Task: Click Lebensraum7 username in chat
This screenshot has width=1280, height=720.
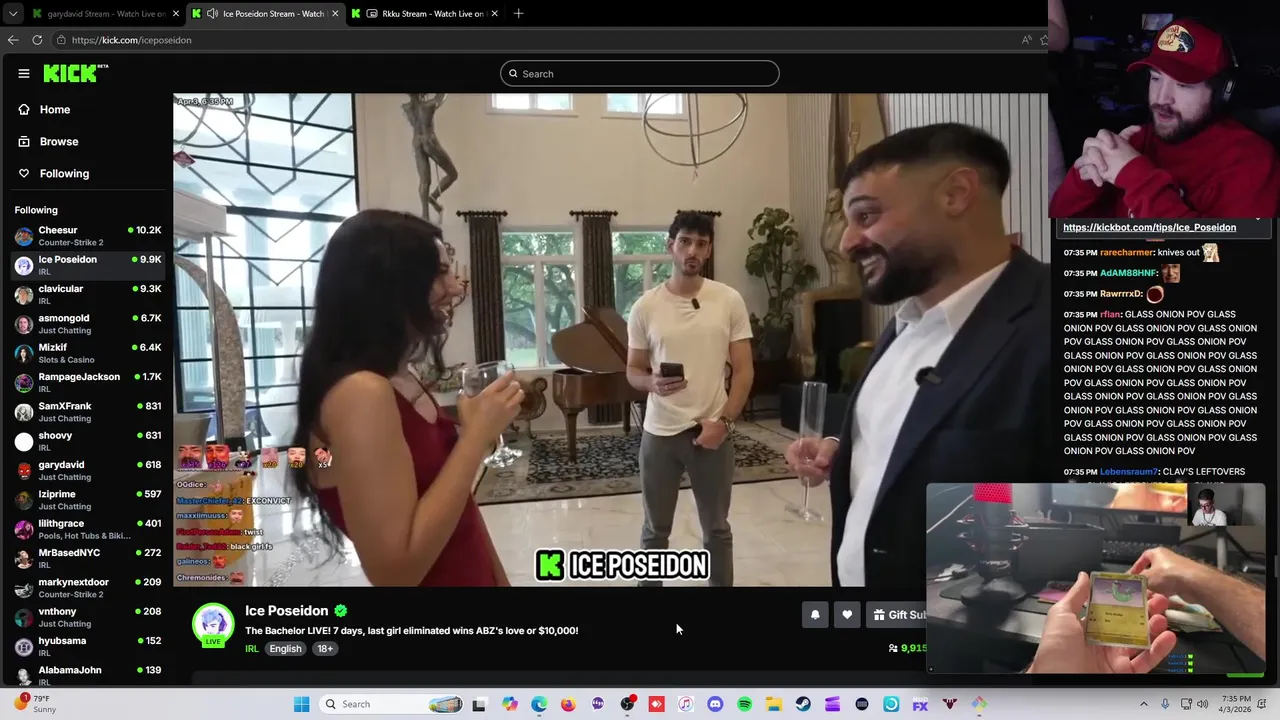Action: [x=1128, y=472]
